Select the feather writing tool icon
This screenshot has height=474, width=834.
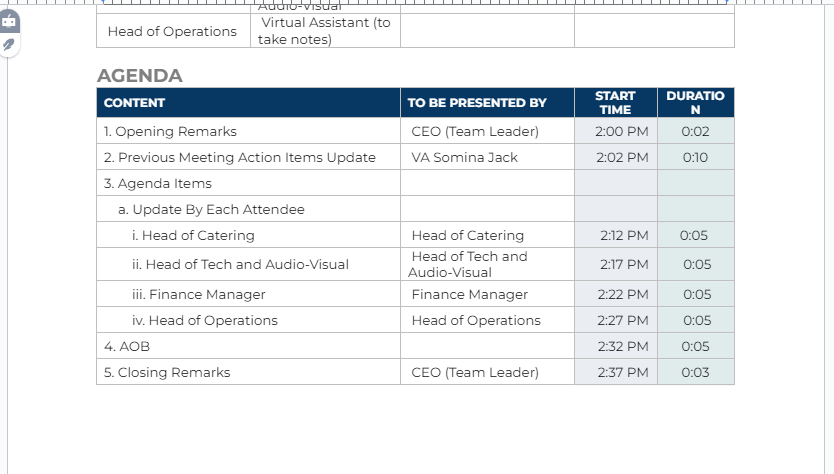tap(9, 45)
